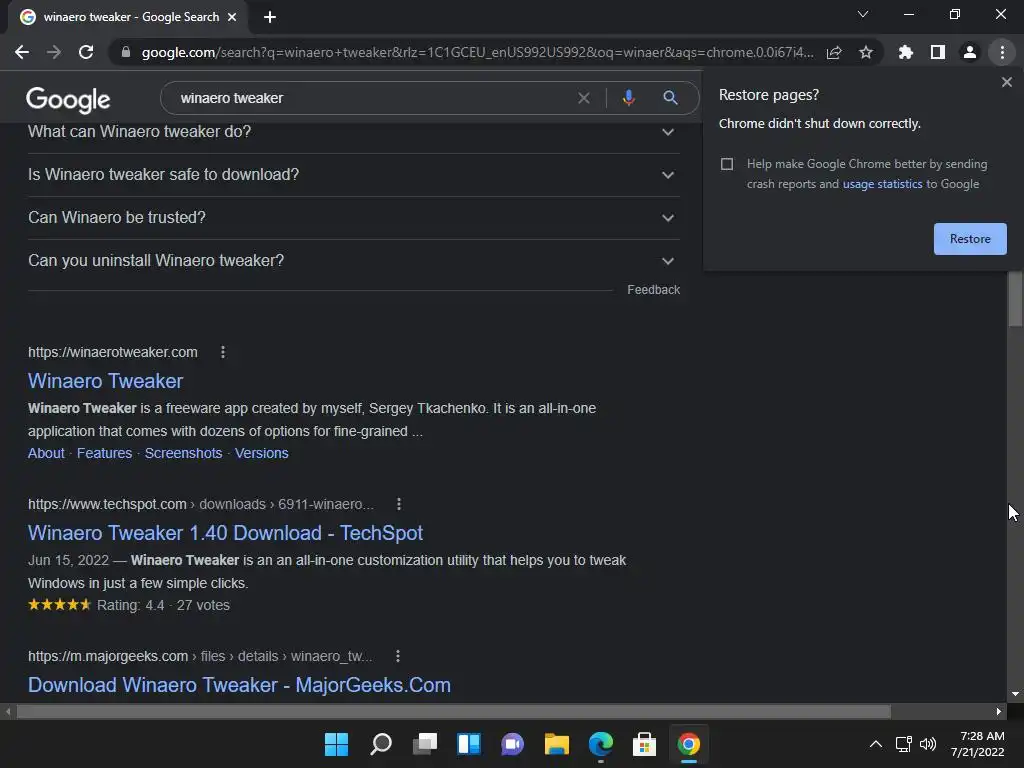Image resolution: width=1024 pixels, height=768 pixels.
Task: Open Winaero Tweaker 1.40 Download TechSpot
Action: [x=225, y=533]
